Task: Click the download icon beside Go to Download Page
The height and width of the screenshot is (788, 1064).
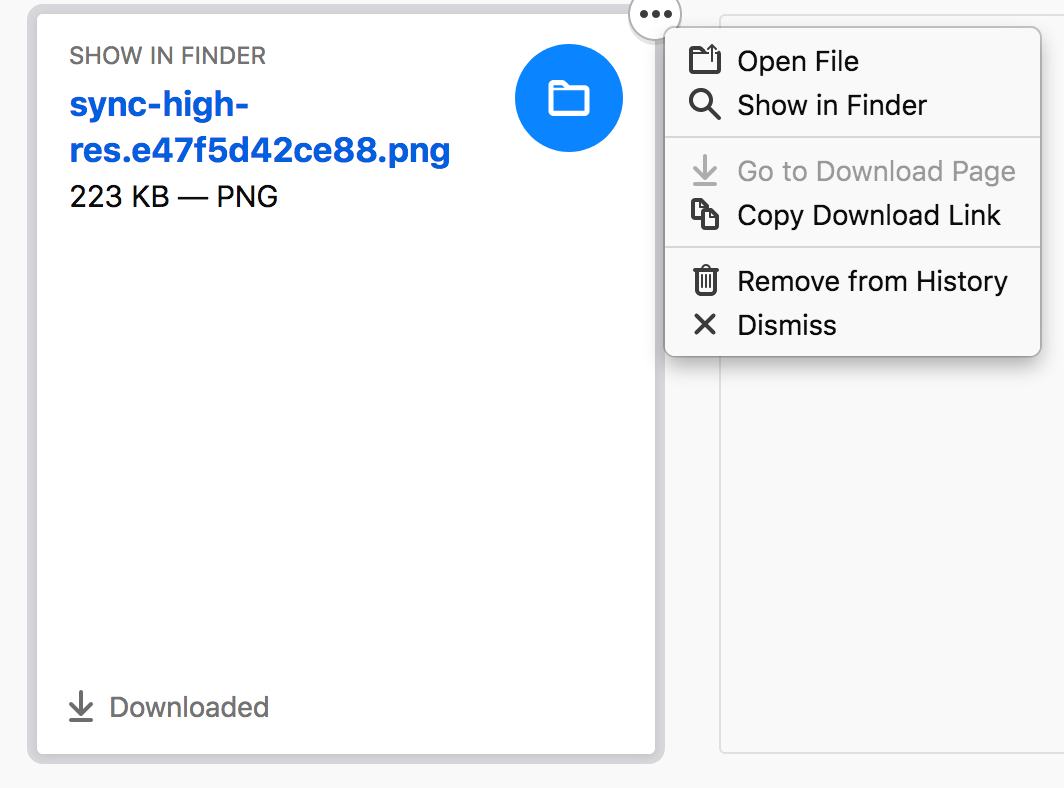Action: [705, 170]
